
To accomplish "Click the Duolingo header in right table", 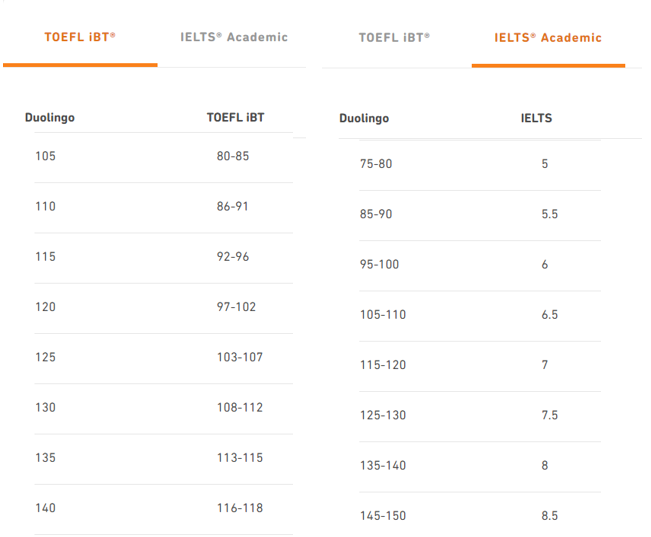I will 364,119.
